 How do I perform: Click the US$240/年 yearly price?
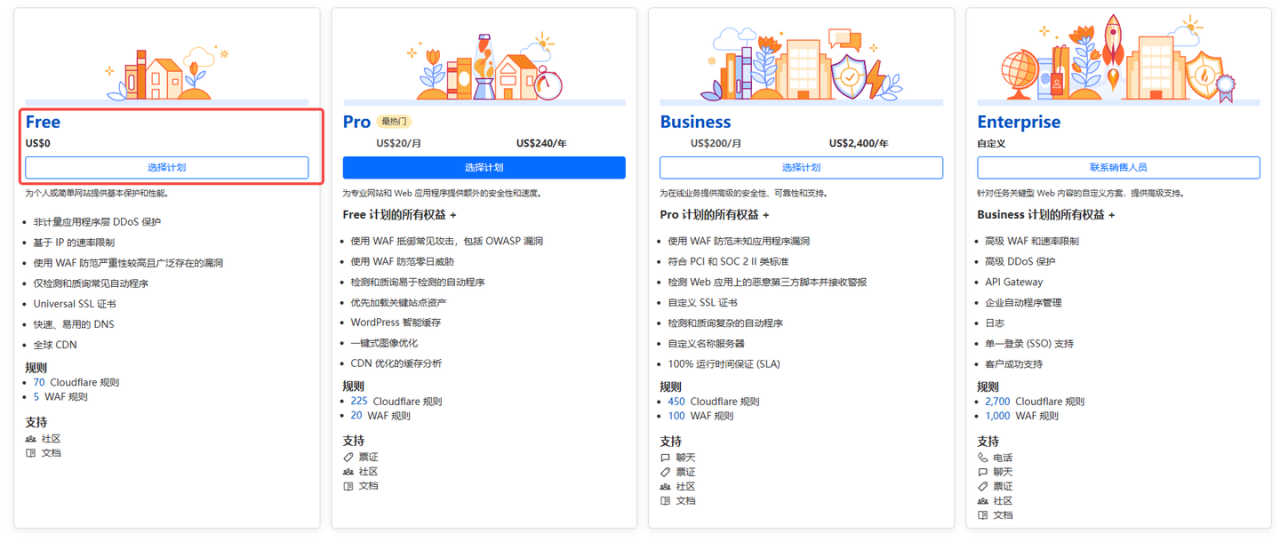pyautogui.click(x=542, y=143)
